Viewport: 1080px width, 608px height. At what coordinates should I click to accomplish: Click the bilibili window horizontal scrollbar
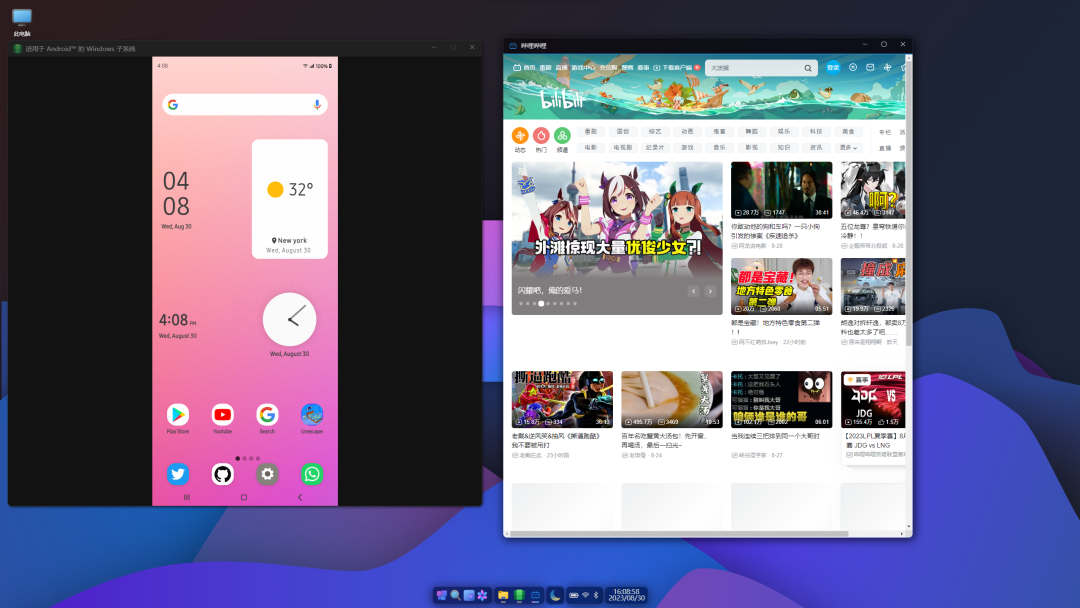(x=678, y=534)
